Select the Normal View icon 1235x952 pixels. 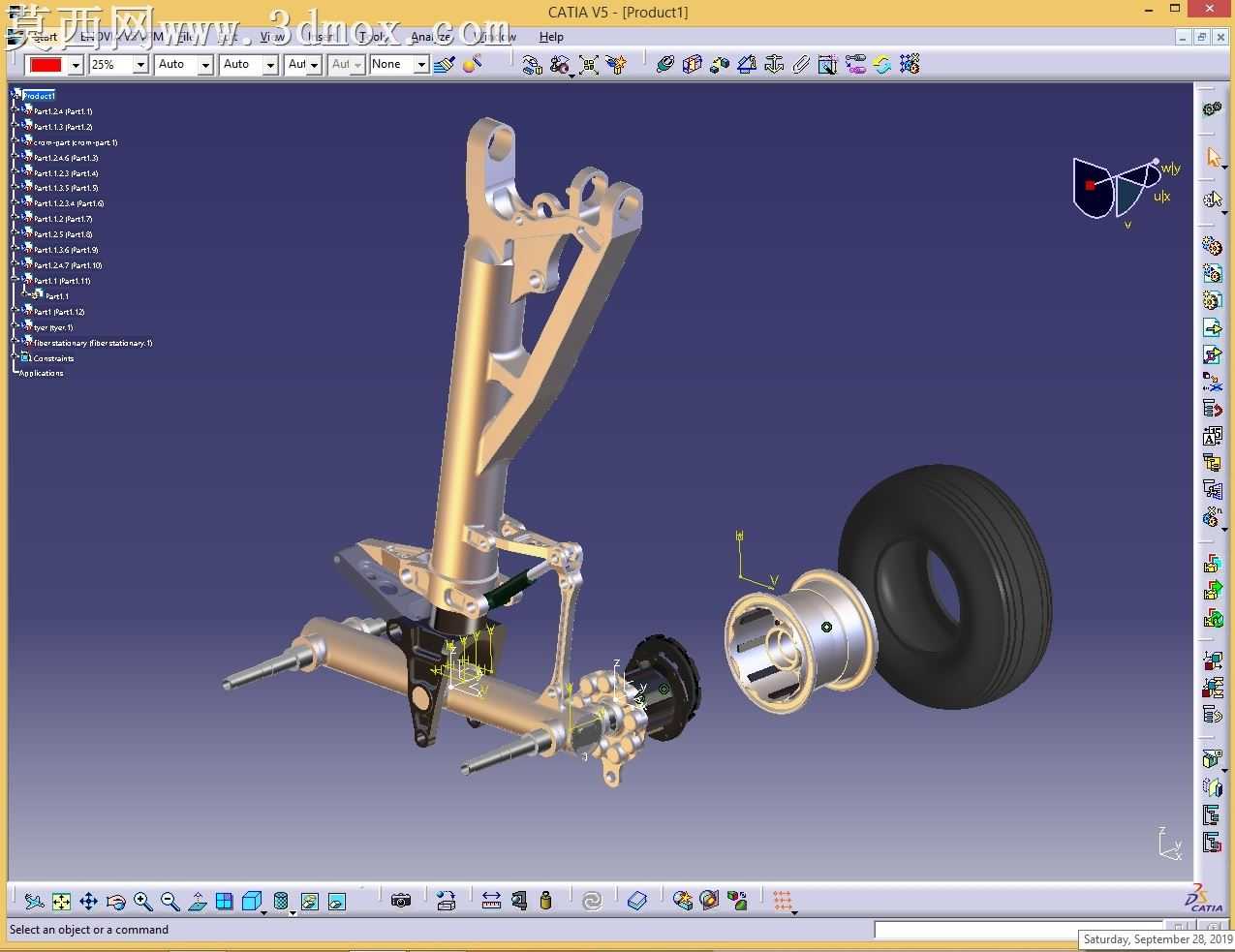click(x=197, y=902)
